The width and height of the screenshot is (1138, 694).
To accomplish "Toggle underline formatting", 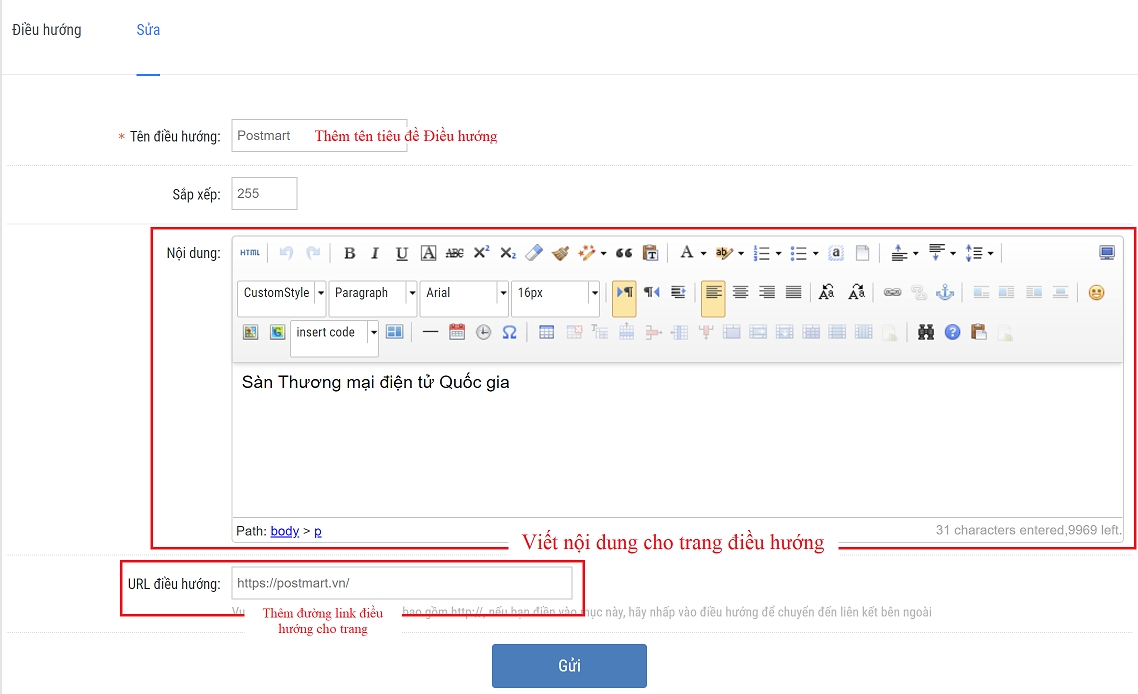I will 401,253.
